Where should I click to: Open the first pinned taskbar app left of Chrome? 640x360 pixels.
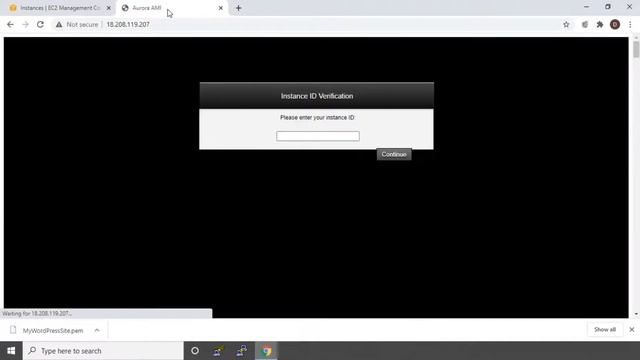[218, 351]
